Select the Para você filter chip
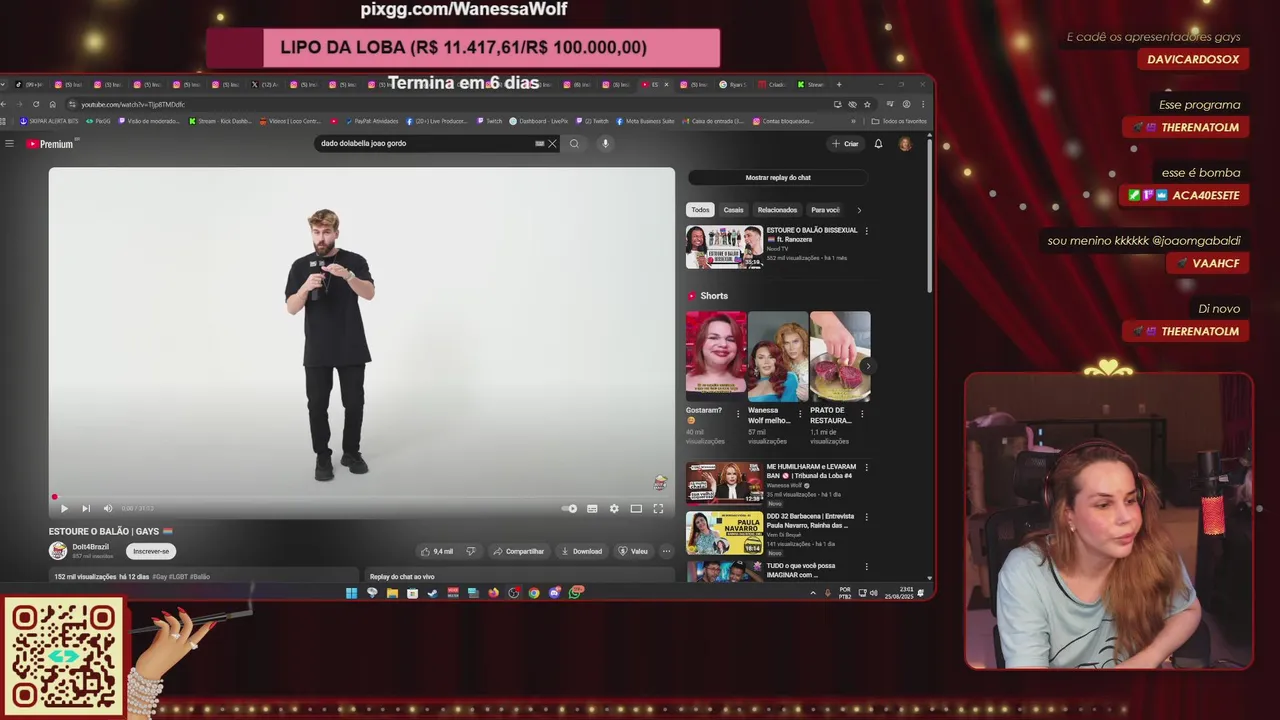 (x=825, y=210)
